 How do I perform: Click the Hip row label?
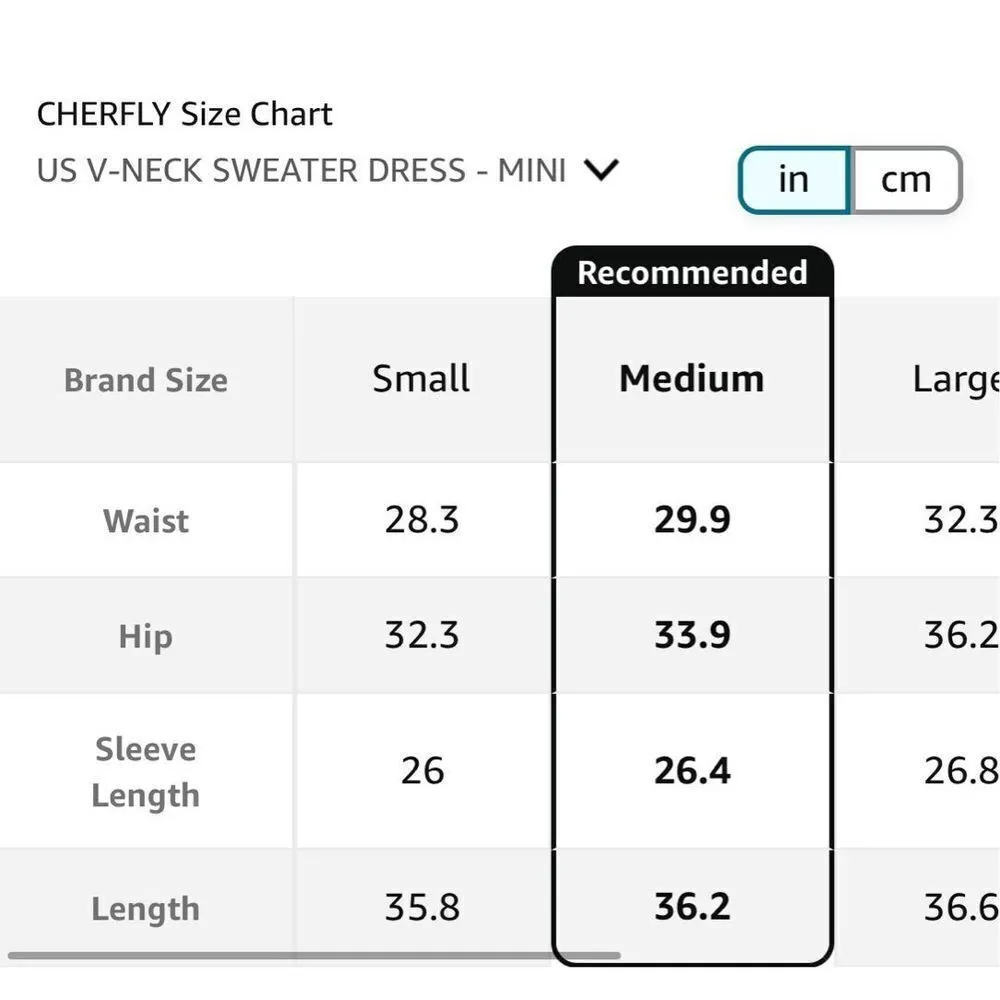coord(145,635)
